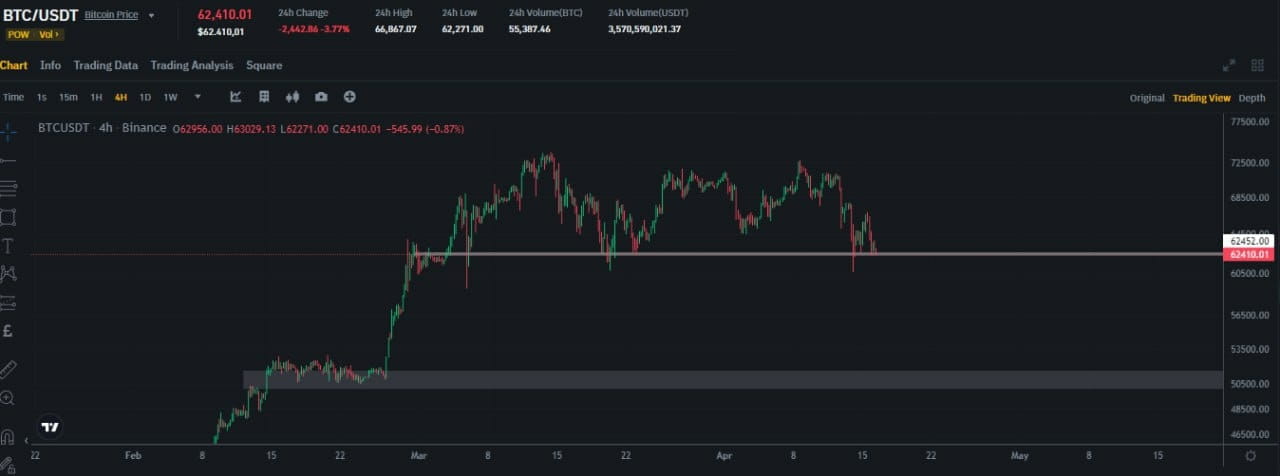Select the text annotation tool
The width and height of the screenshot is (1280, 476).
point(8,245)
